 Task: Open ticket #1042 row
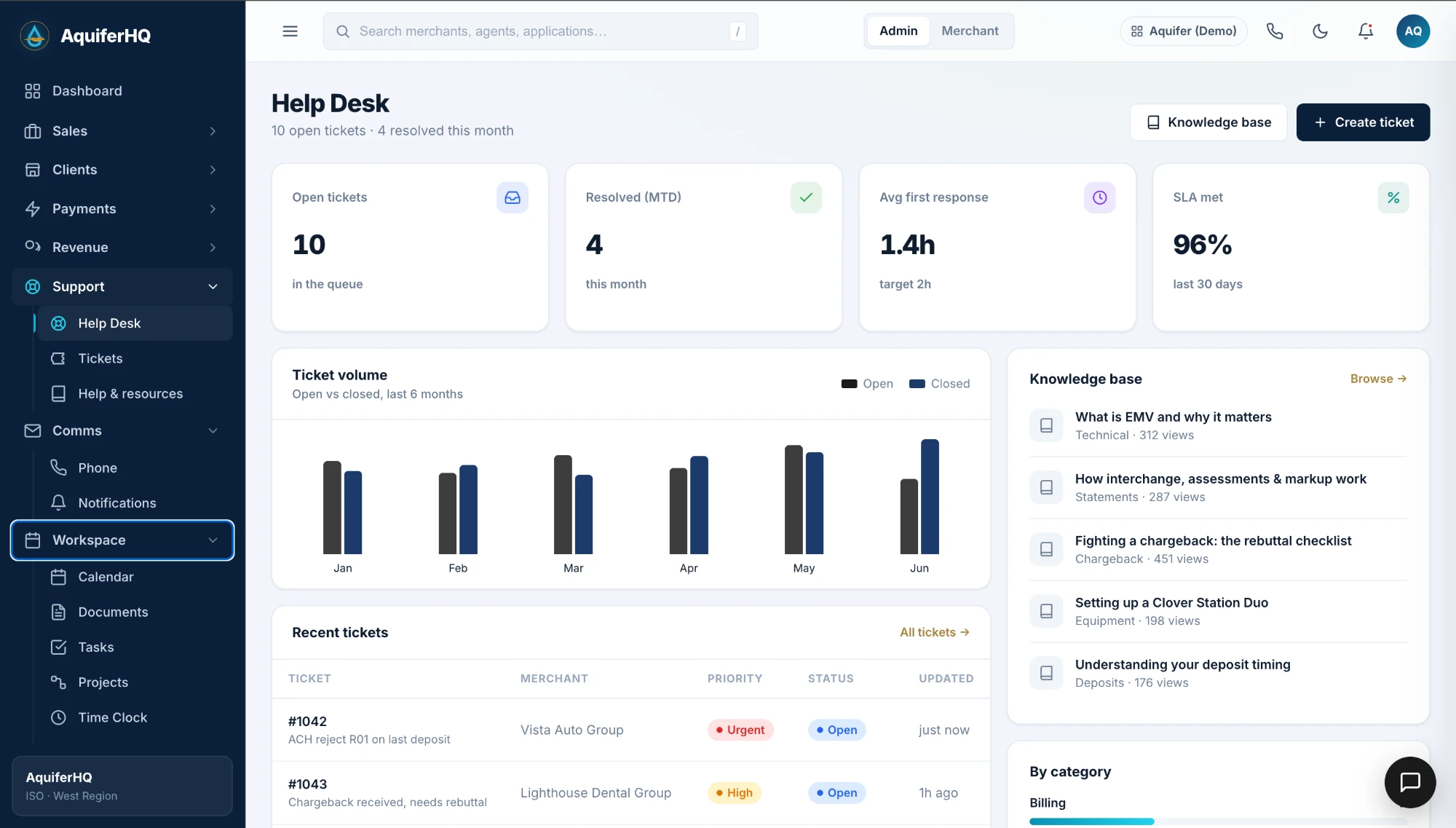630,730
